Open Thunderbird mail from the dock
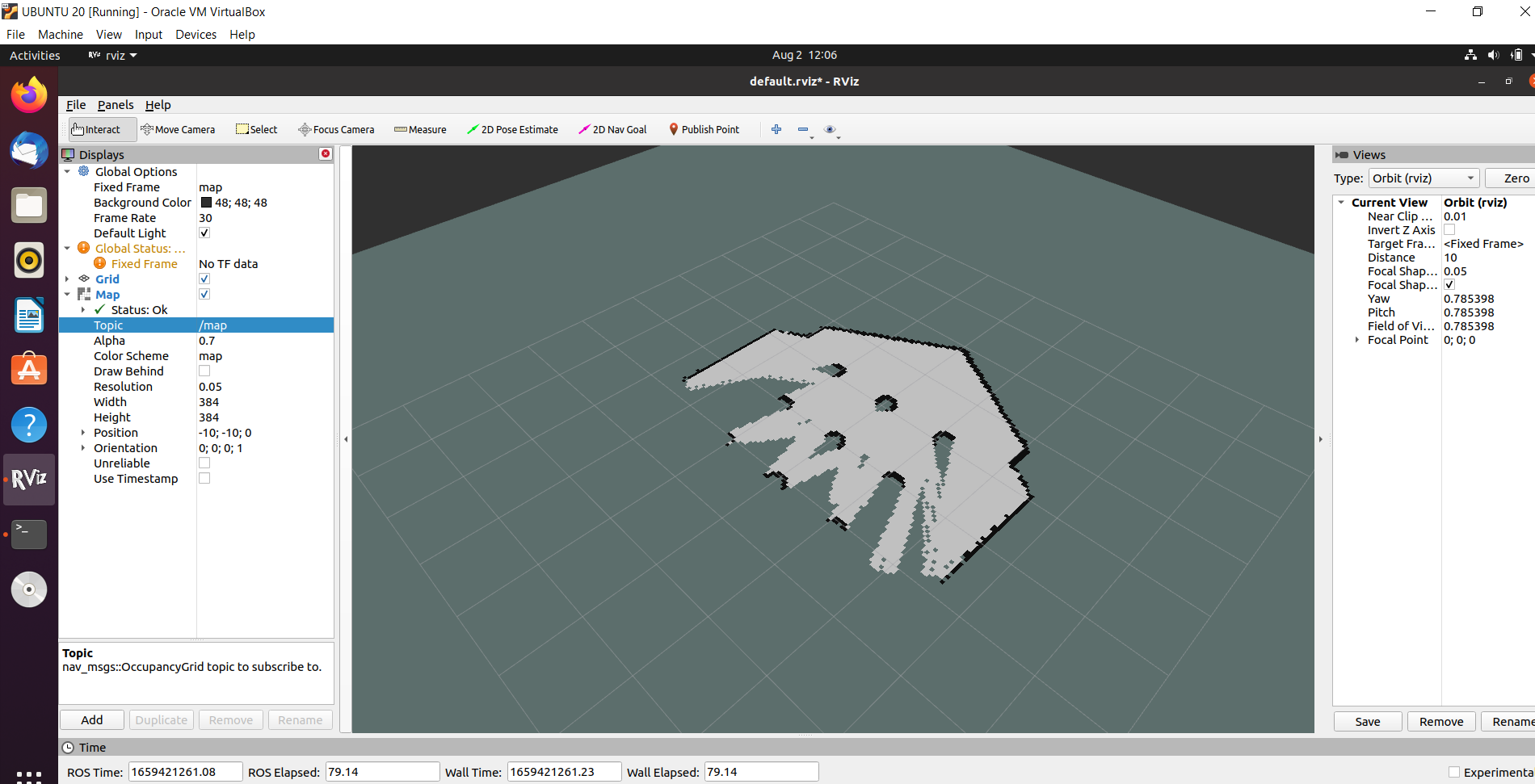This screenshot has width=1535, height=784. pos(29,150)
